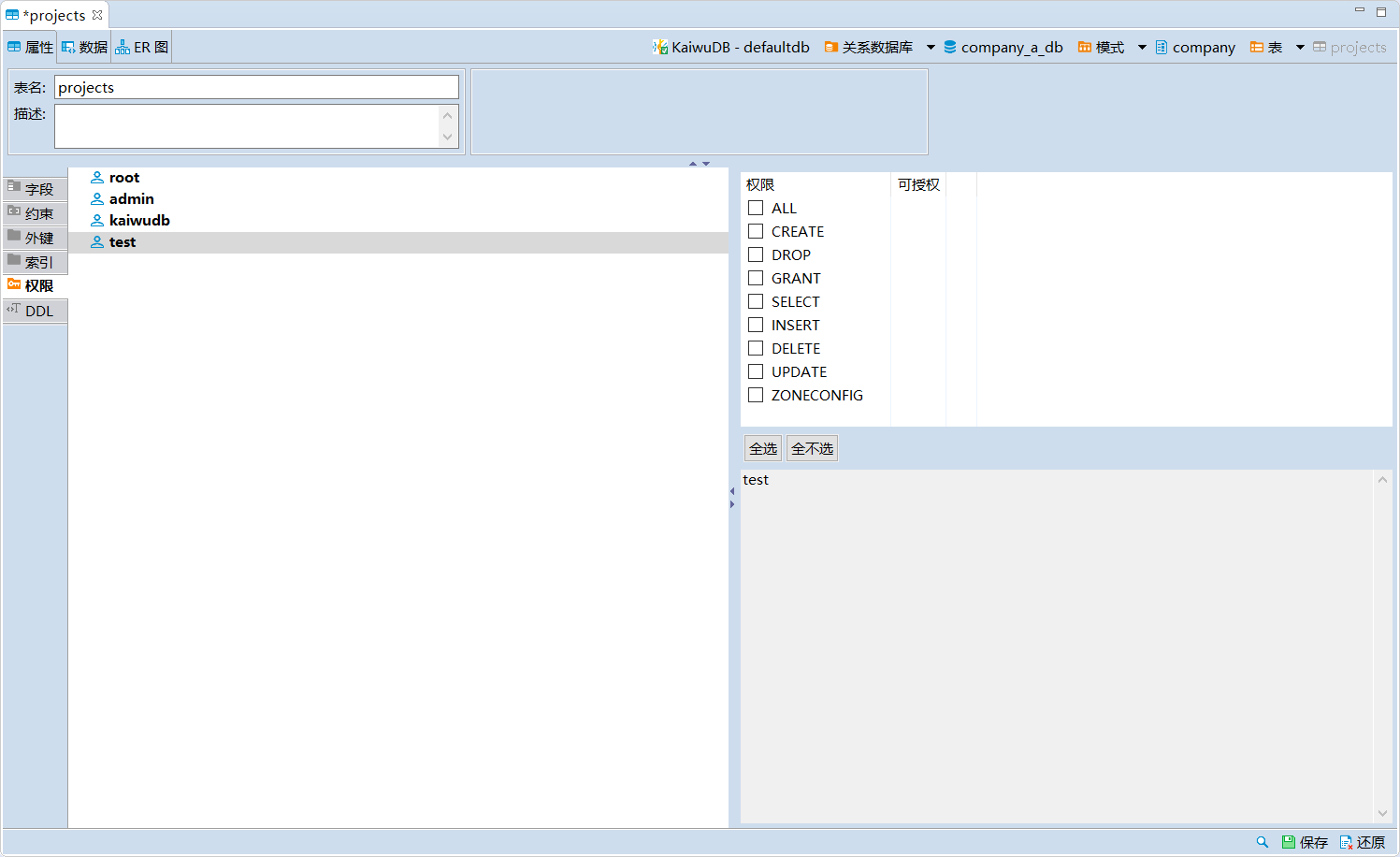Select the test user icon in list
Image resolution: width=1400 pixels, height=857 pixels.
pos(97,242)
